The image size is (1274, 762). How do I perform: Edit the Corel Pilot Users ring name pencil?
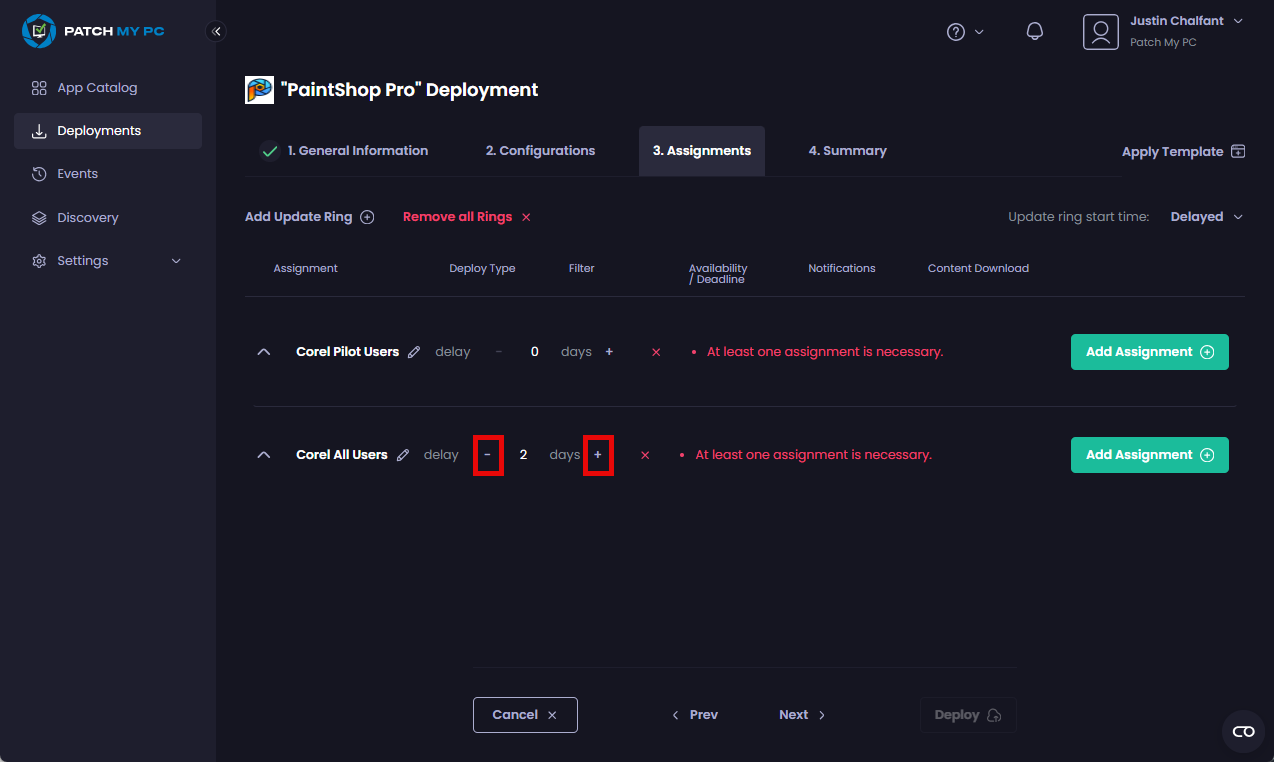pyautogui.click(x=414, y=351)
